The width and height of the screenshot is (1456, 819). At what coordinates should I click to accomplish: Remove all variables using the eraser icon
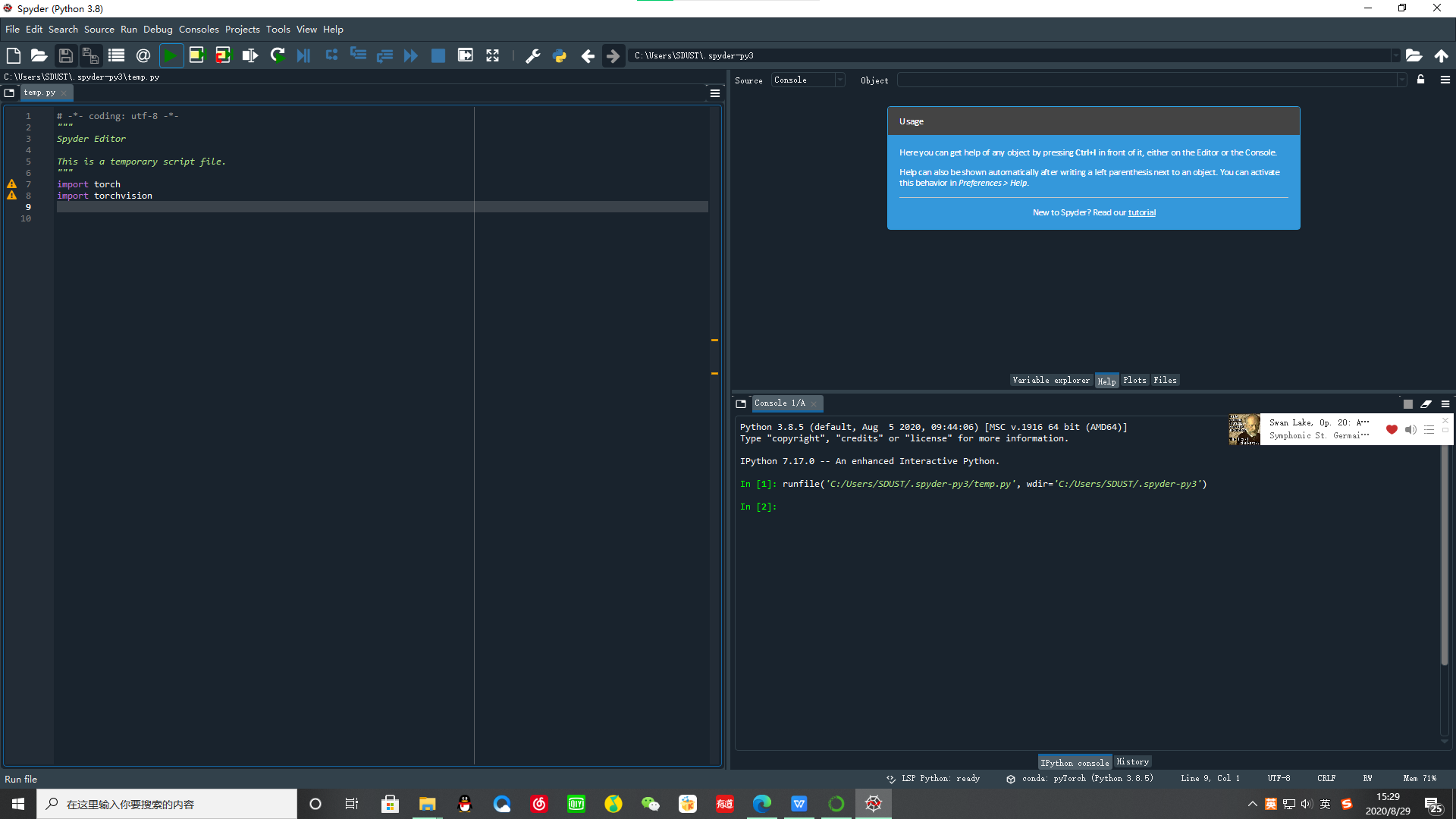[x=1426, y=404]
